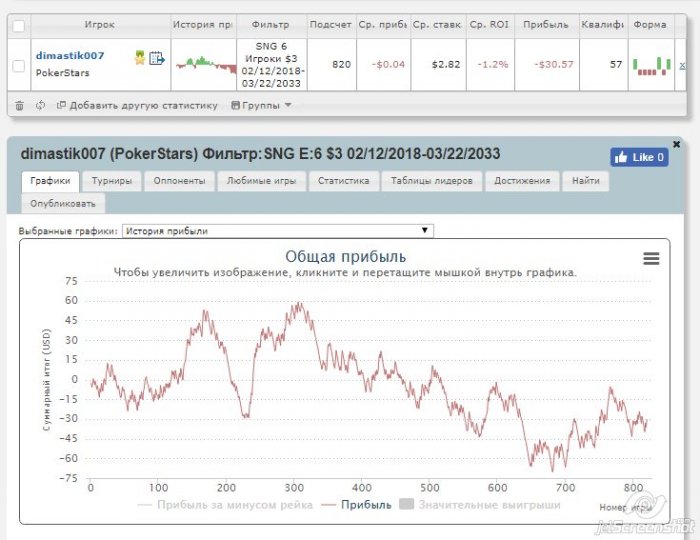Click the Facebook Like button
The height and width of the screenshot is (540, 700).
(x=639, y=157)
